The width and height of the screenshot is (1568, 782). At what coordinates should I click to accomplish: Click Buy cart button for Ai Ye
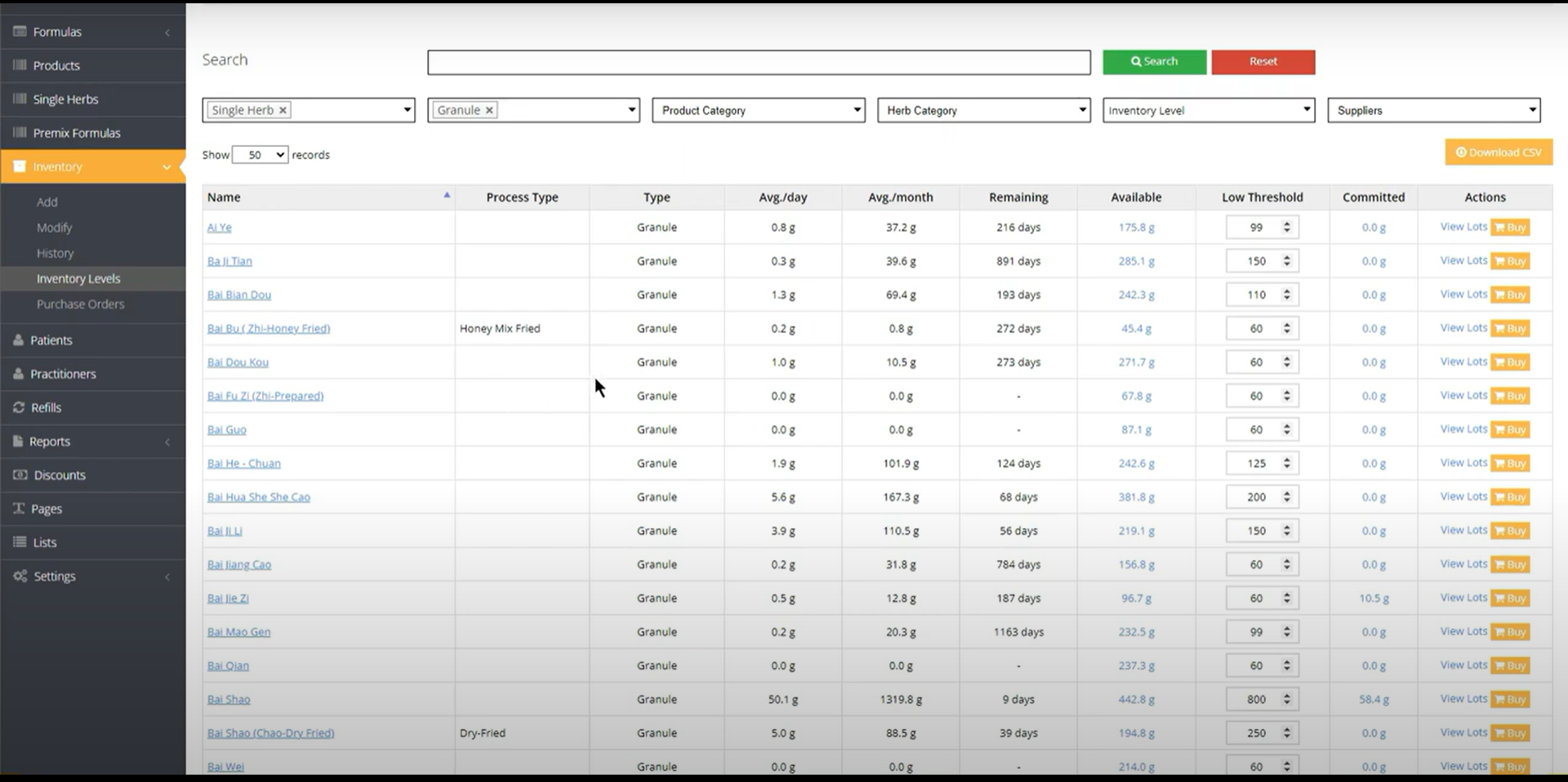coord(1510,228)
